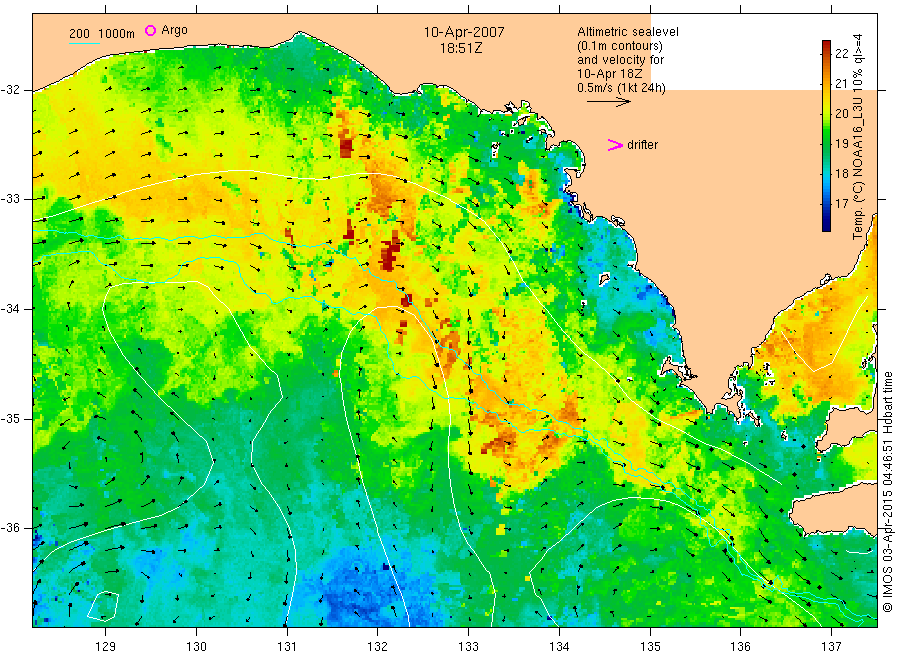900x660 pixels.
Task: Click the date label 10-Apr-2007
Action: [x=464, y=32]
